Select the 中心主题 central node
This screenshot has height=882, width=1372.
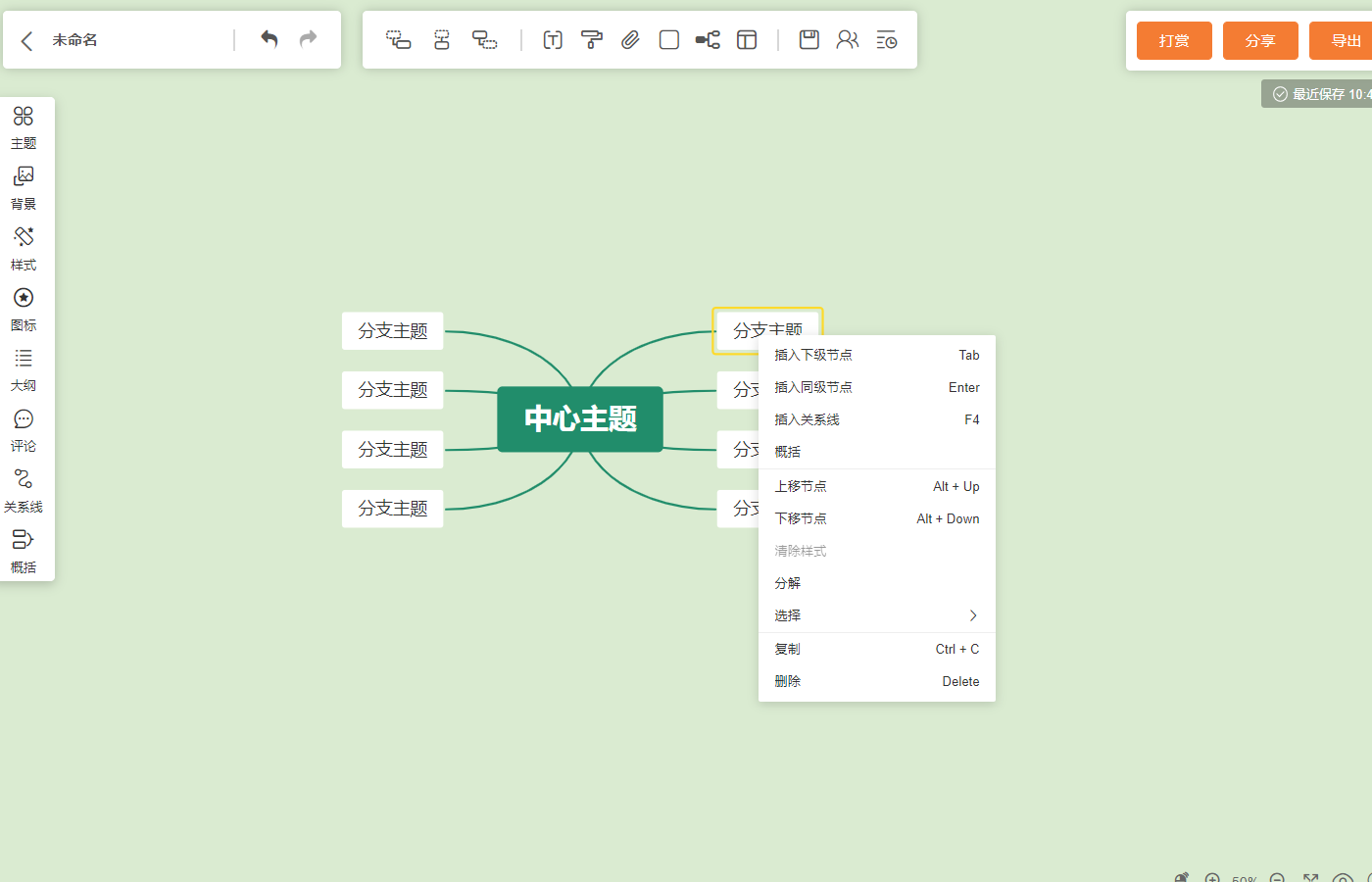[x=580, y=419]
